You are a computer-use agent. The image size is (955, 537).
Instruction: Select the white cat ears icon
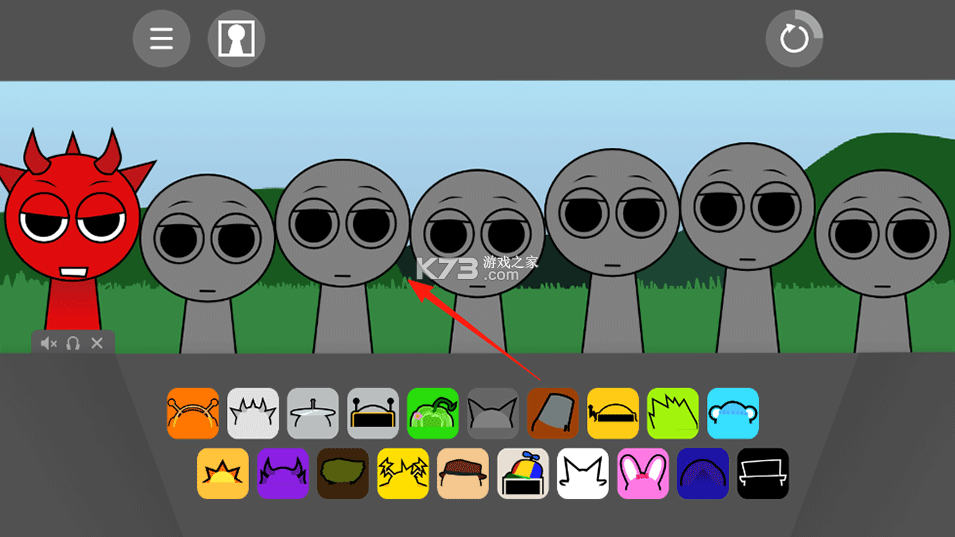(x=583, y=473)
